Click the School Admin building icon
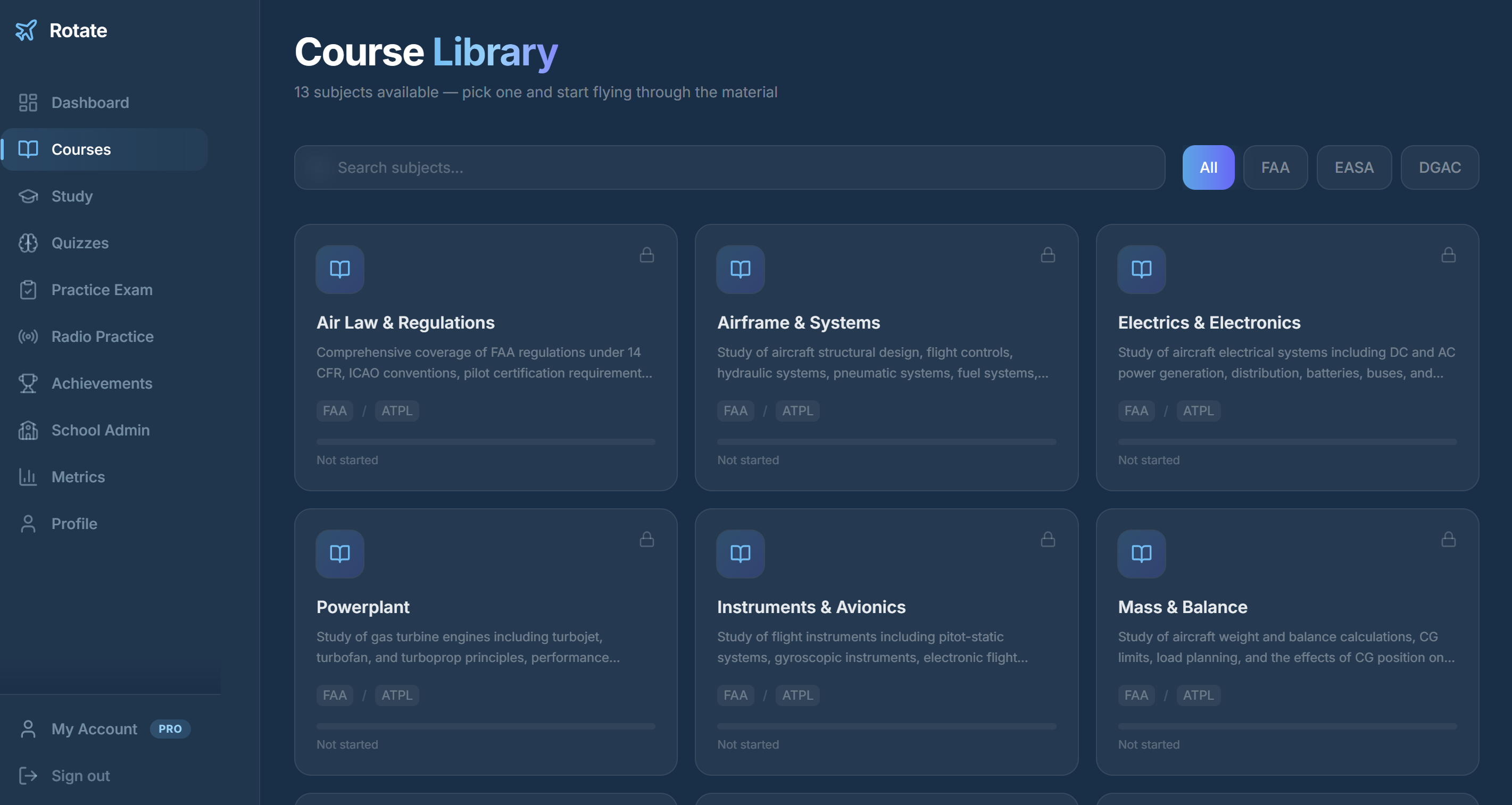This screenshot has width=1512, height=805. [28, 430]
